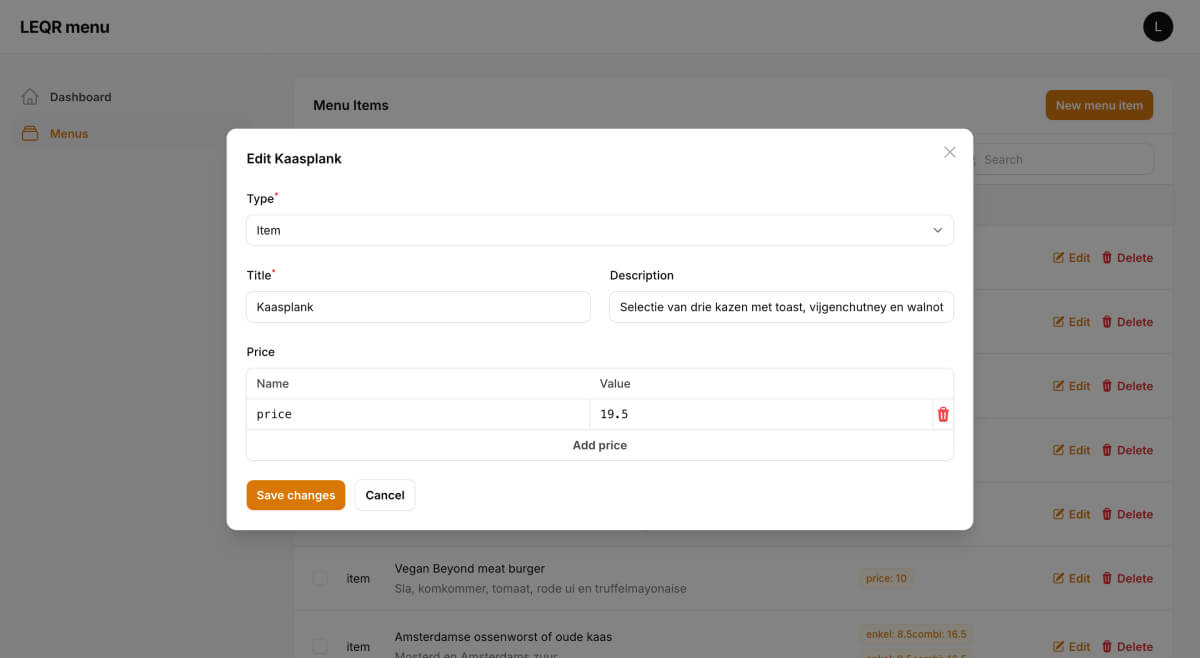
Task: Click the Type dropdown chevron arrow
Action: coord(937,230)
